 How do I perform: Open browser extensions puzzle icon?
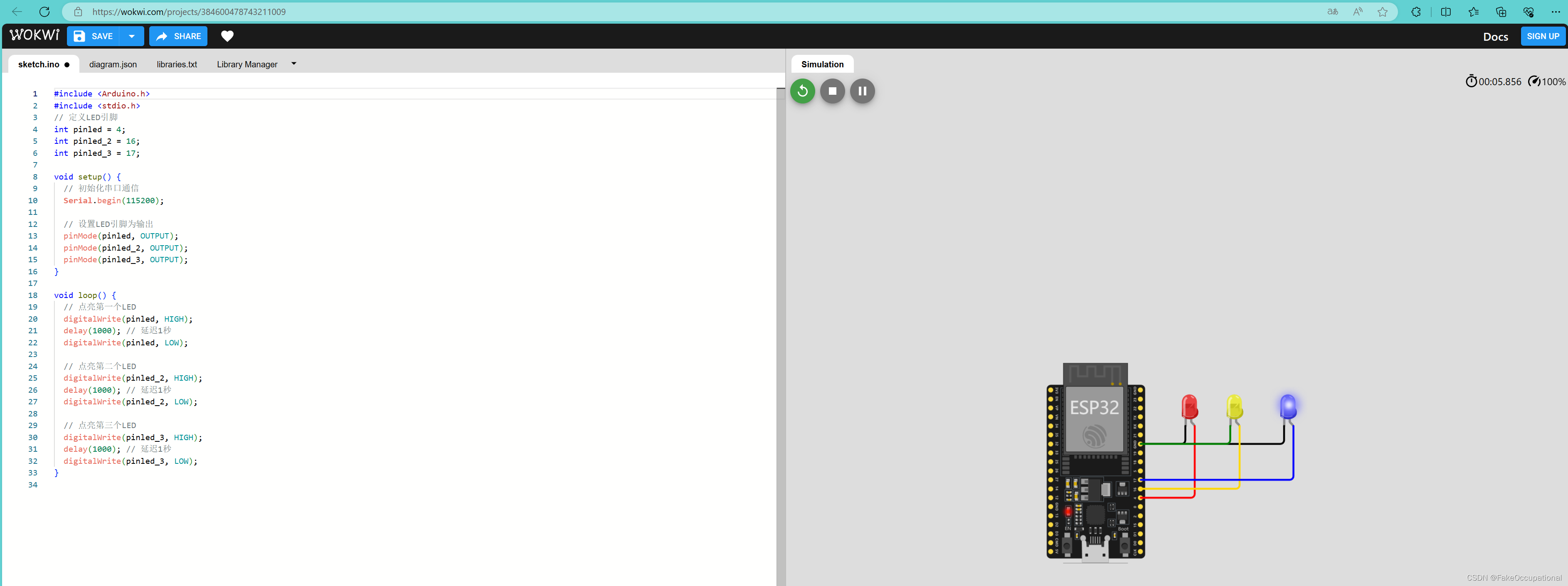[1416, 12]
